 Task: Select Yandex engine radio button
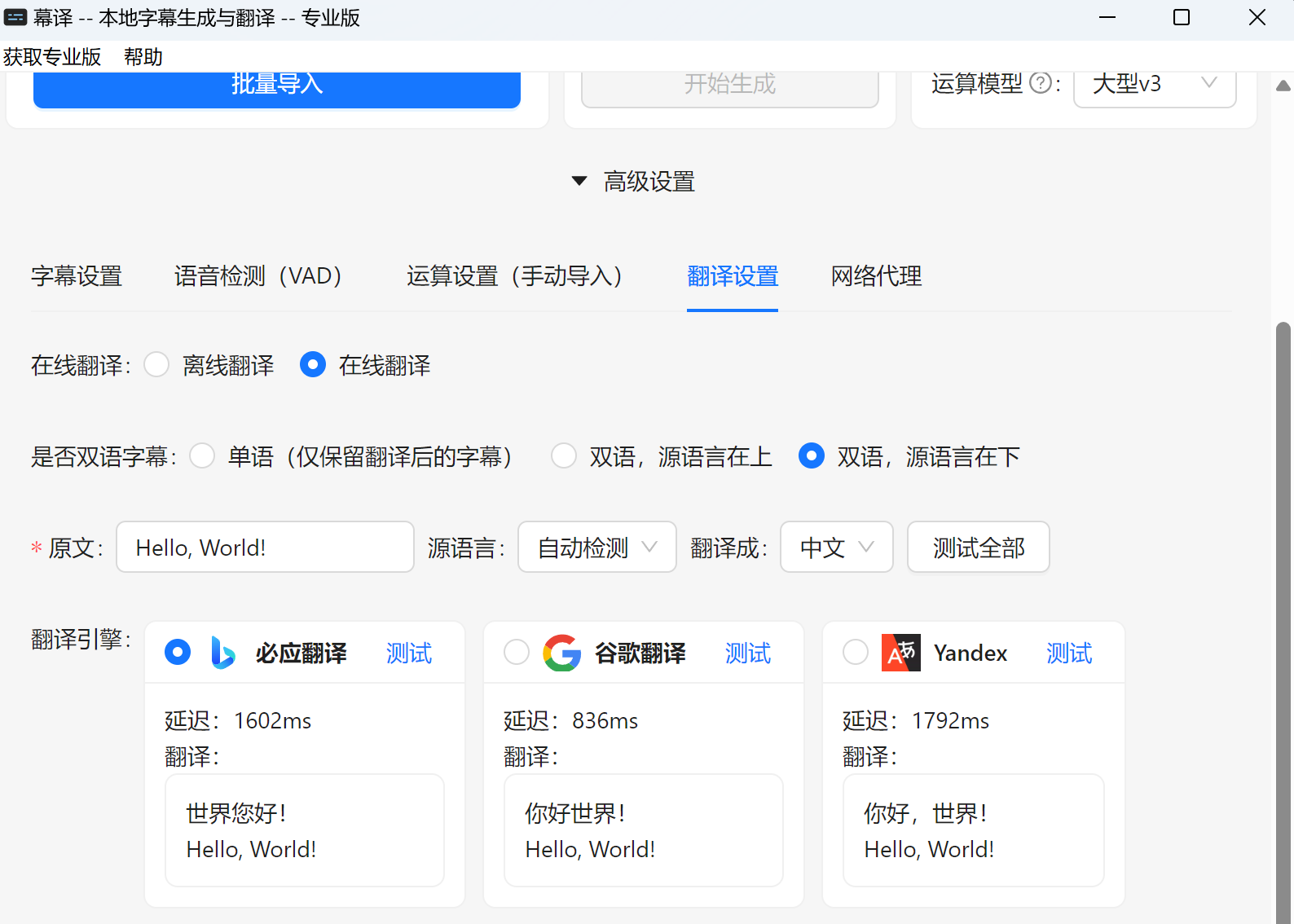[x=856, y=653]
